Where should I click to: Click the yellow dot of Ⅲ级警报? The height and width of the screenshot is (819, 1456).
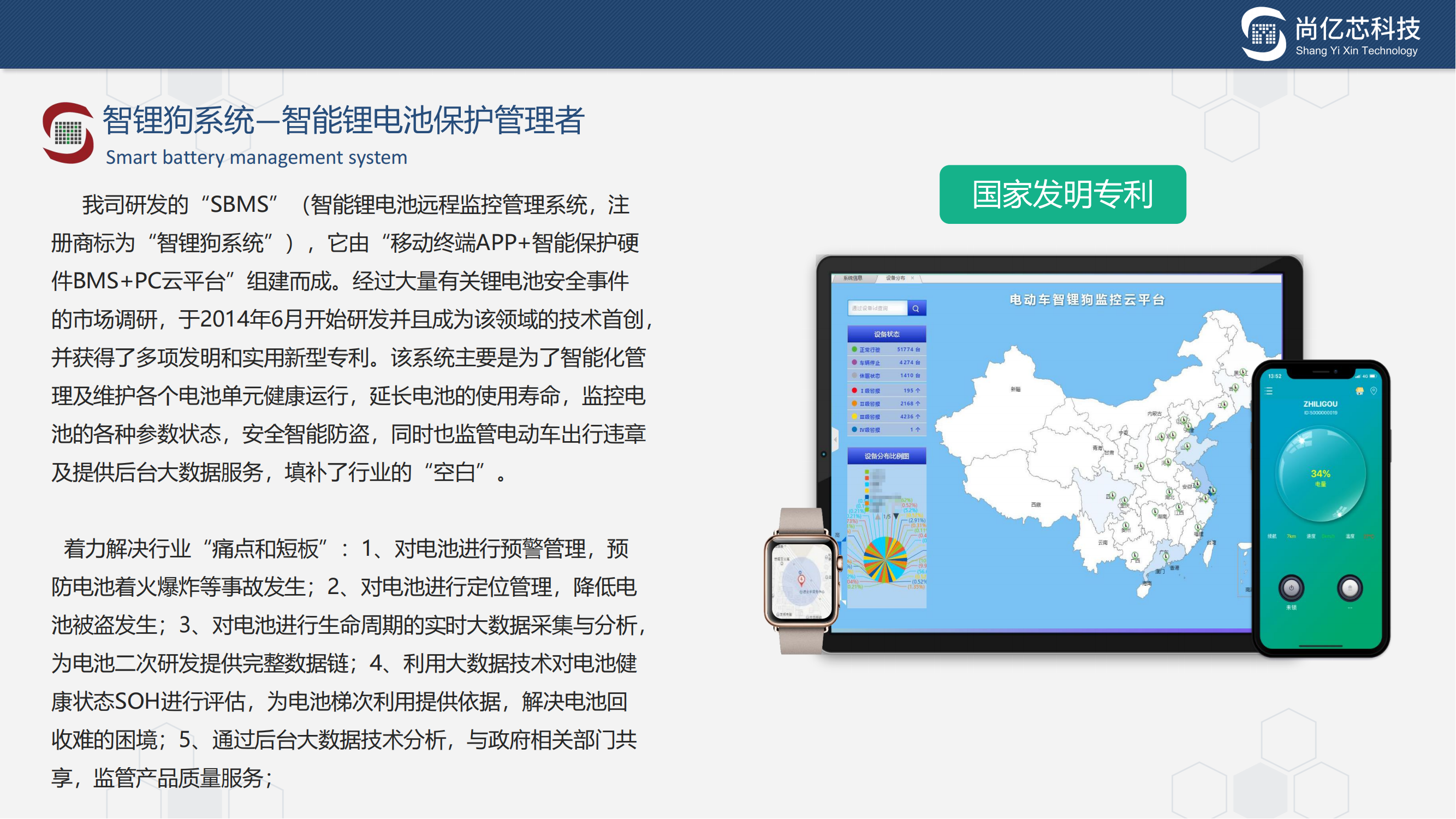(854, 417)
